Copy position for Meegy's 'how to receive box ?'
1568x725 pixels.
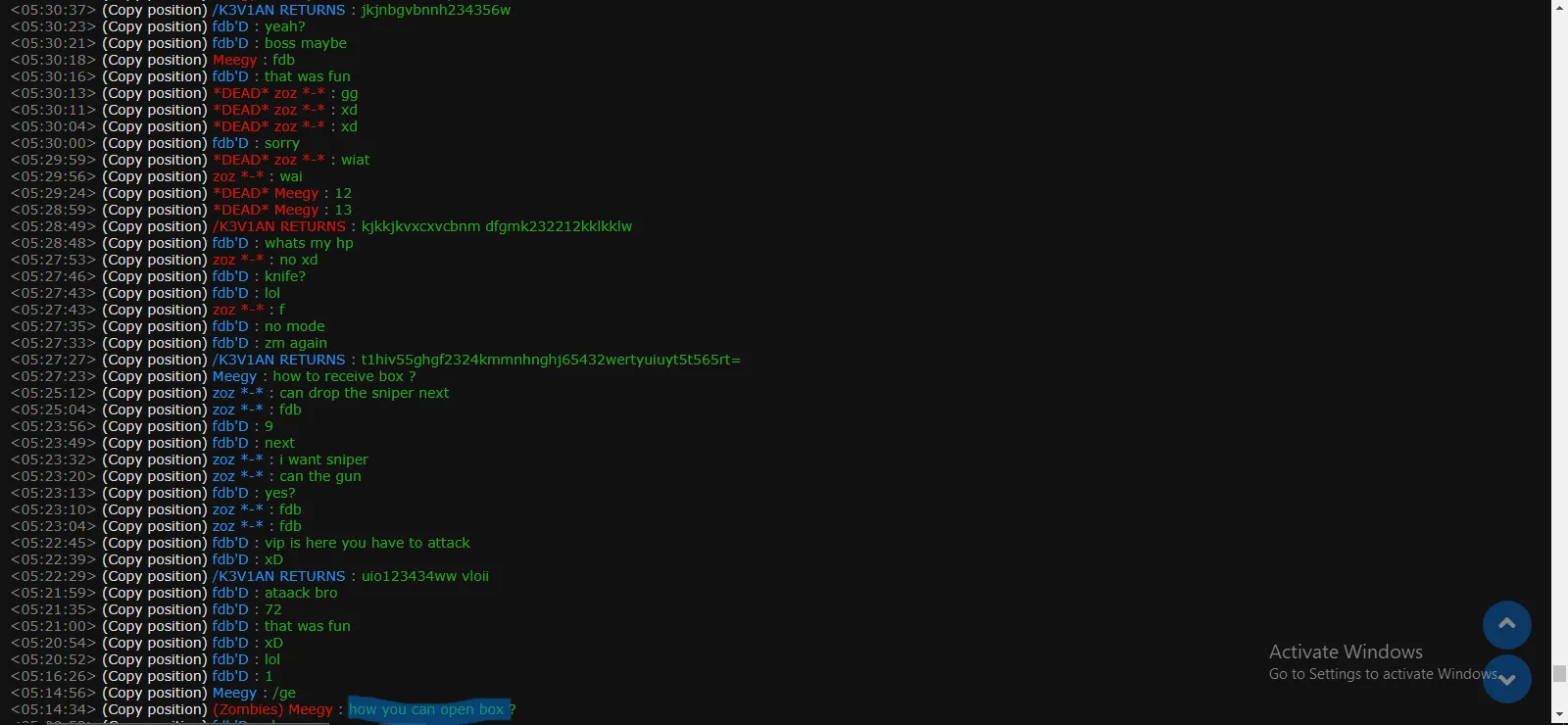(155, 376)
